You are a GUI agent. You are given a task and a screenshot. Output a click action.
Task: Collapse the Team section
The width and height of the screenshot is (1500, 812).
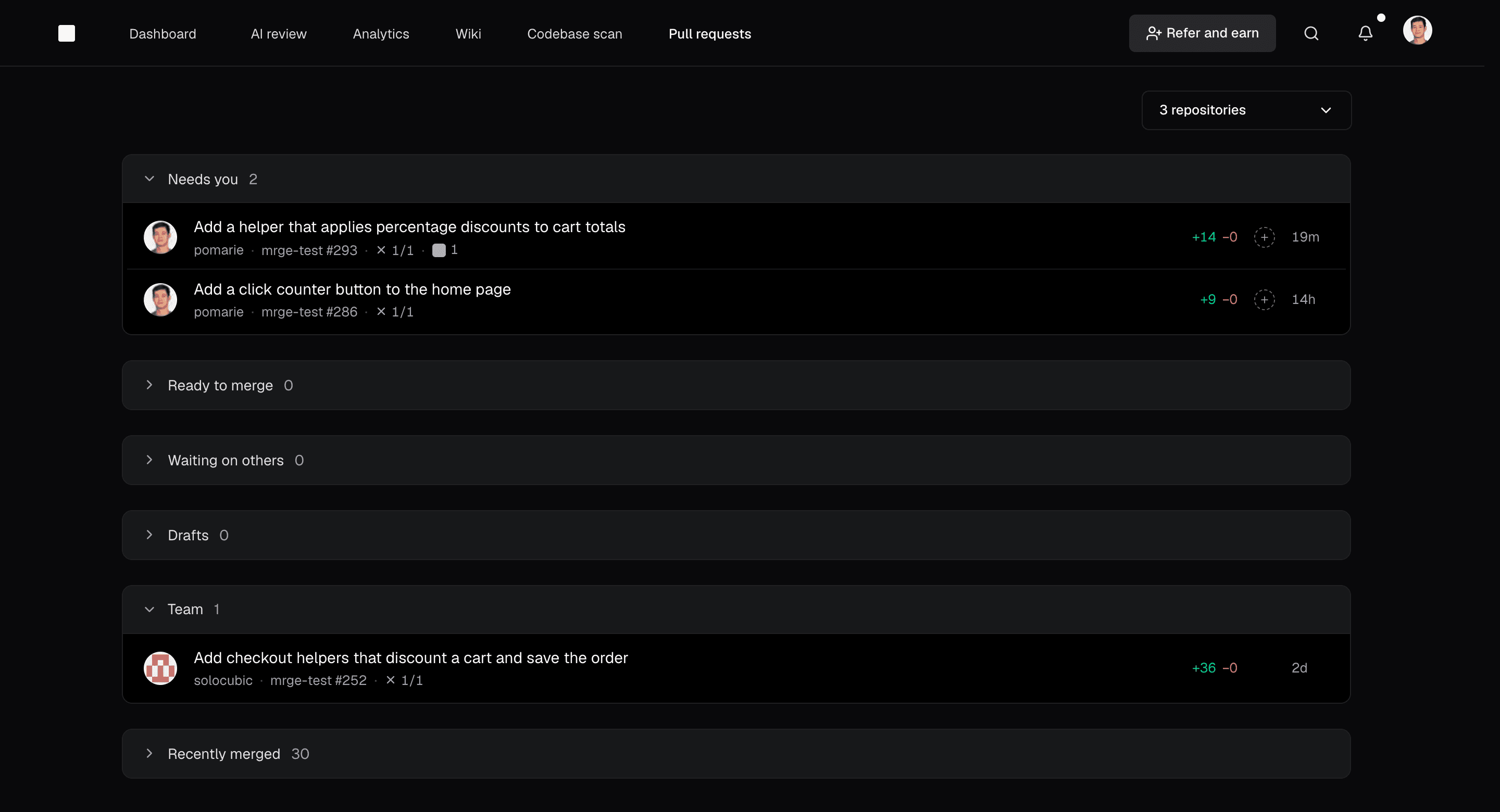(149, 609)
